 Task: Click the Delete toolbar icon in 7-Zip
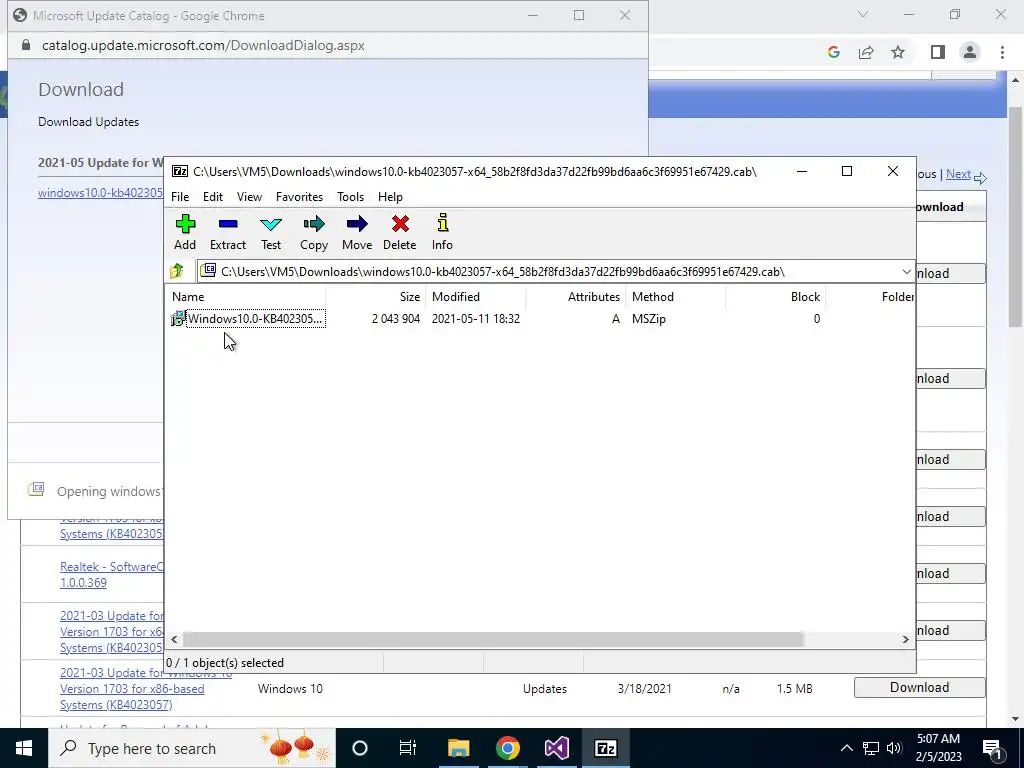pos(400,232)
